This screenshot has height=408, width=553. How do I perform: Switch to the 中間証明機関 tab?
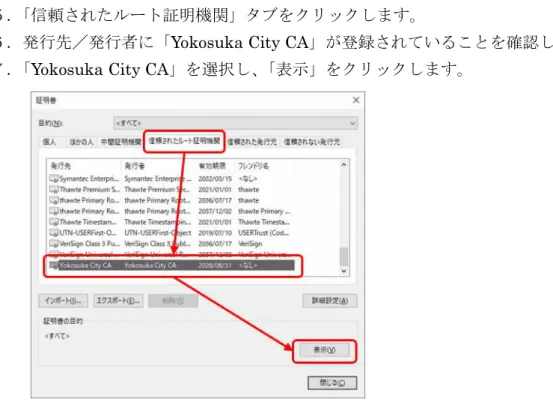[121, 142]
